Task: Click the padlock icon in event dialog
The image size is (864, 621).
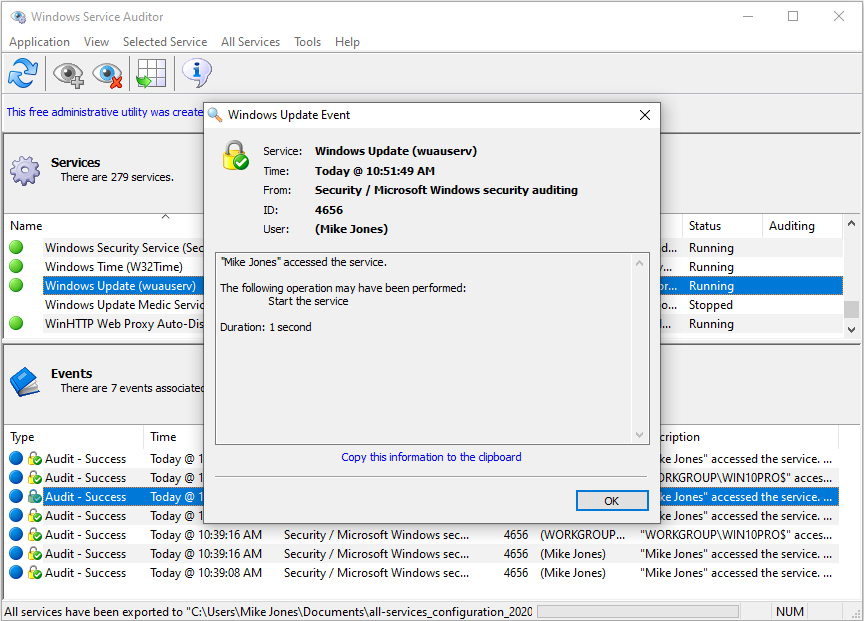Action: coord(235,155)
